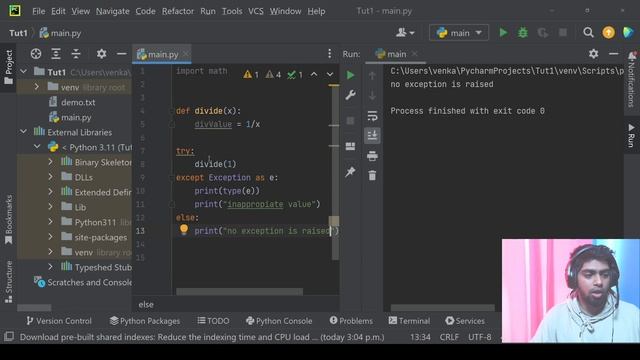
Task: Open Terminal tool window
Action: click(409, 321)
